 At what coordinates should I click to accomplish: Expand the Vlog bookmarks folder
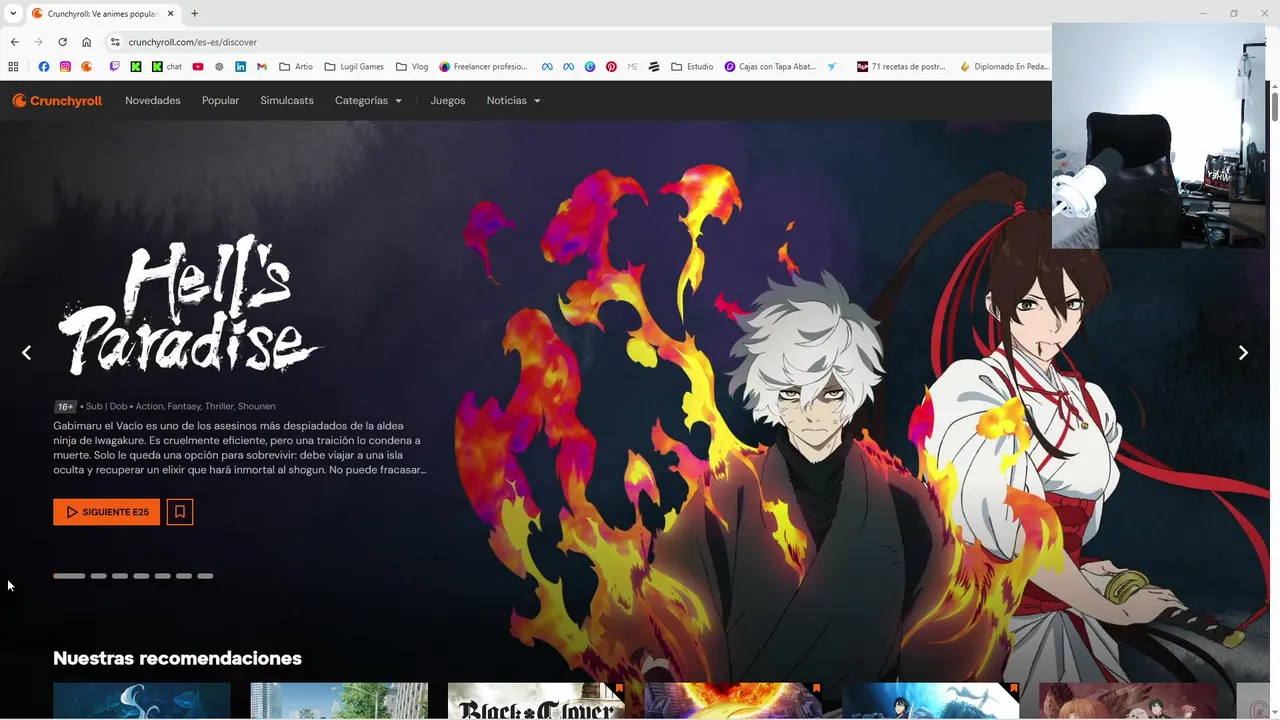(412, 67)
